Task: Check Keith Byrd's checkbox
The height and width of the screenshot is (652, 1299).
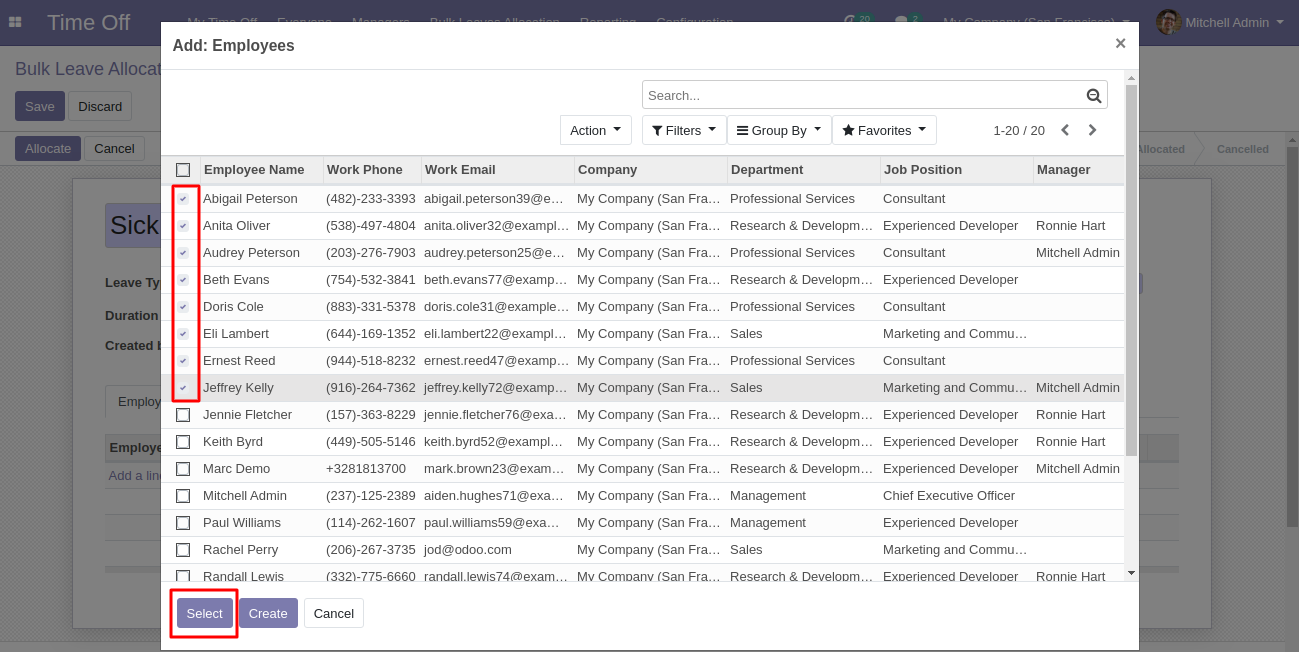Action: point(183,442)
